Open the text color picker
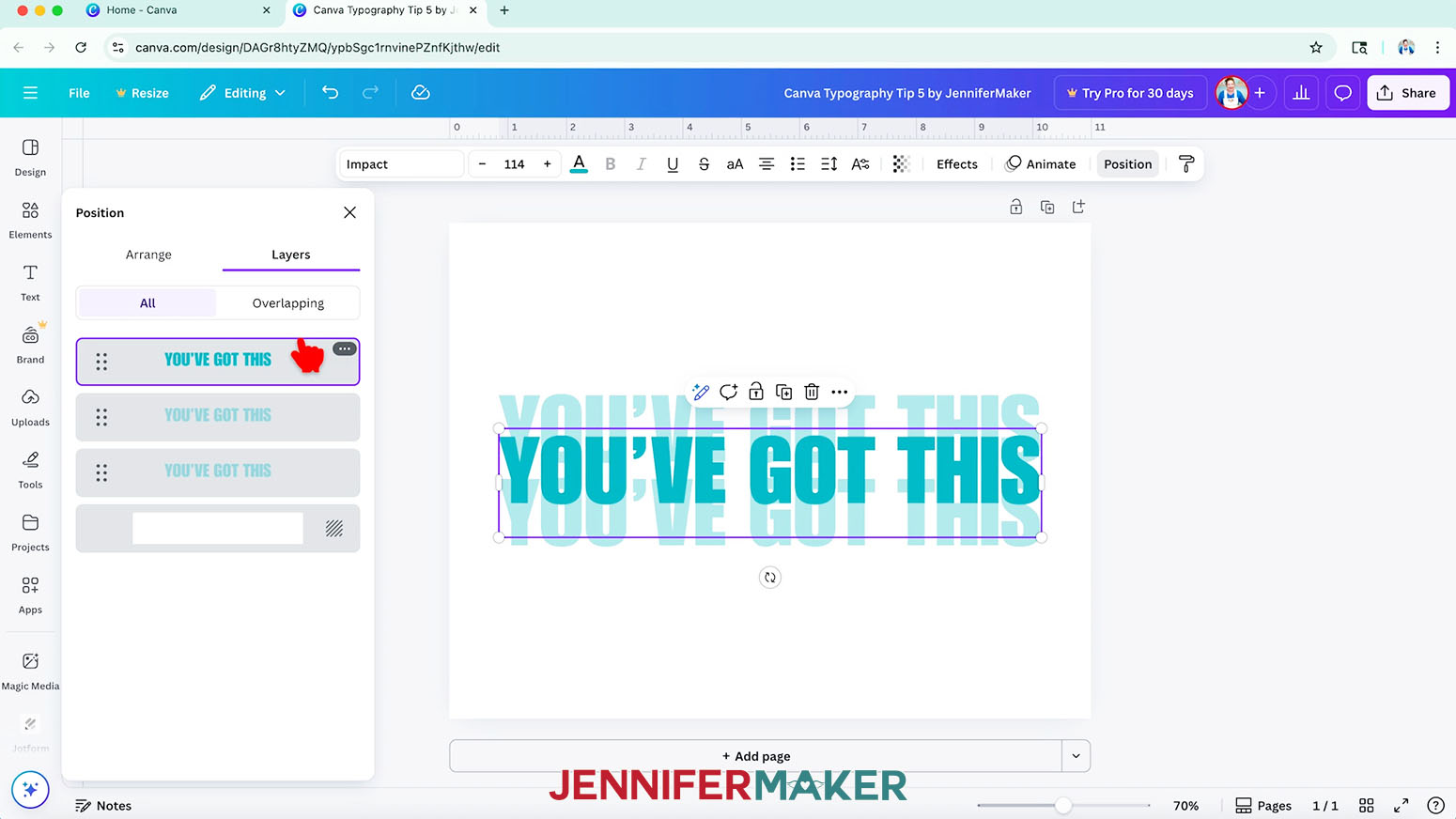Screen dimensions: 1456x819 [x=579, y=164]
